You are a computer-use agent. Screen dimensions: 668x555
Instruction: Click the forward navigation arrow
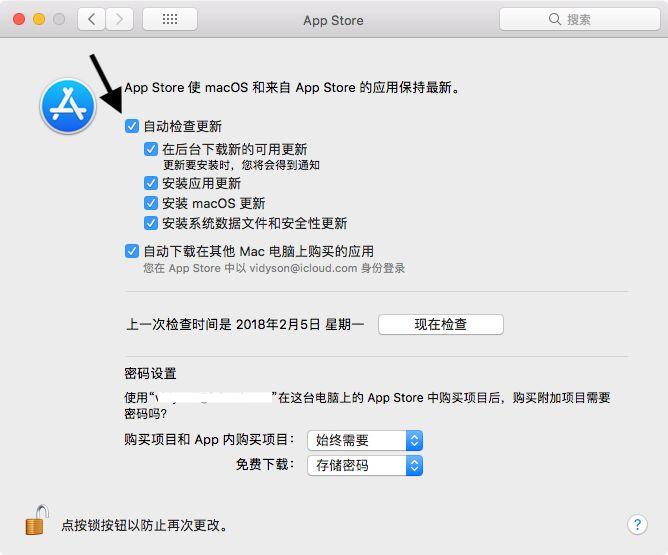120,19
